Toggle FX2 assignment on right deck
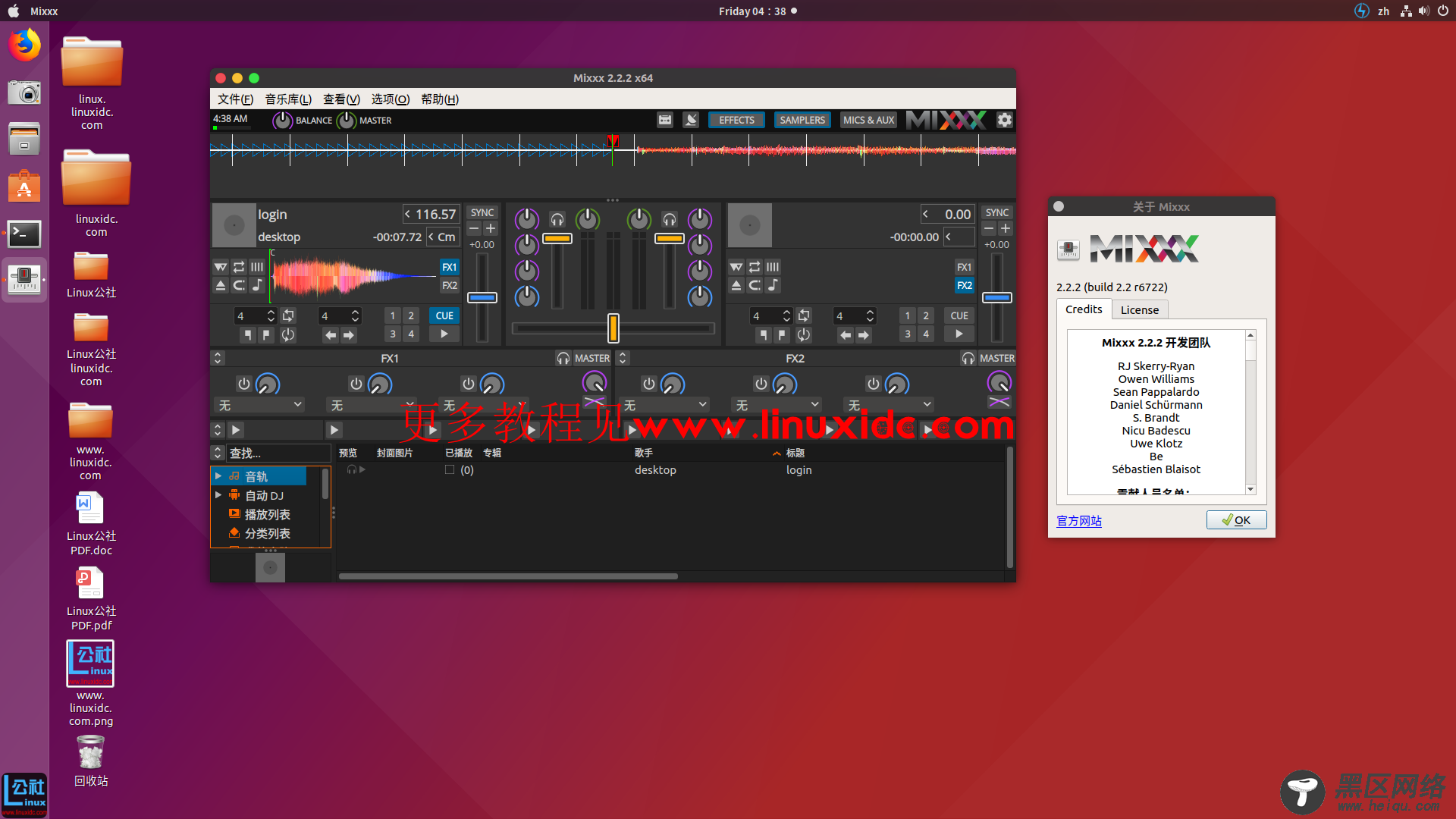The image size is (1456, 819). (x=965, y=285)
